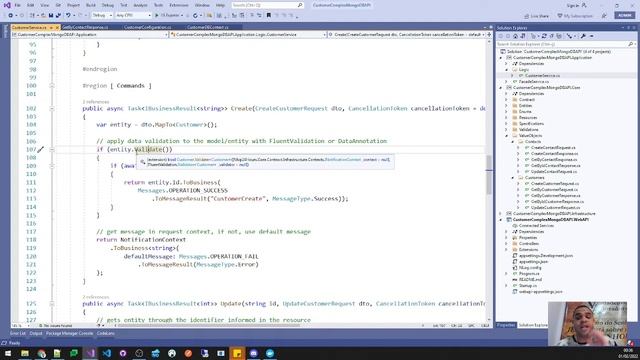
Task: Open Debug configuration dropdown
Action: pos(102,16)
